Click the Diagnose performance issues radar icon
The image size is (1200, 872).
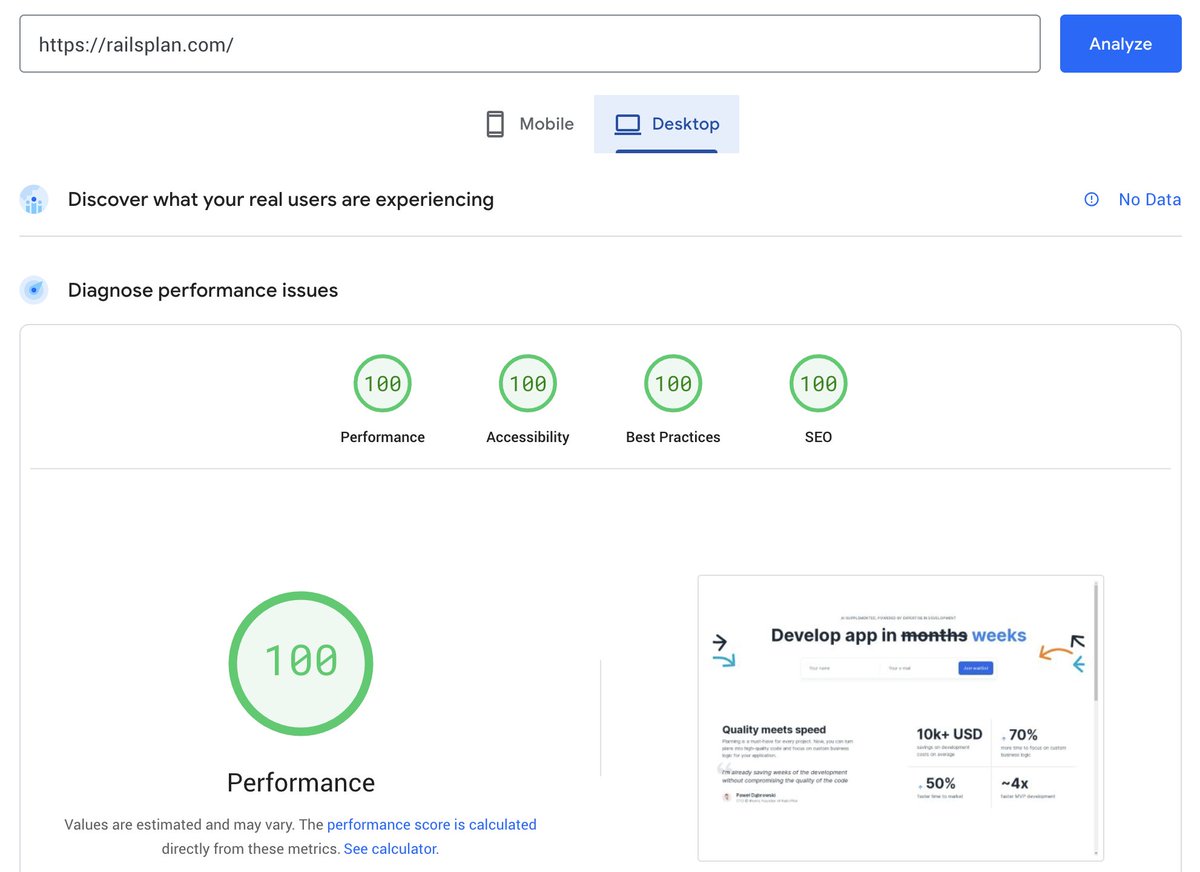tap(34, 290)
